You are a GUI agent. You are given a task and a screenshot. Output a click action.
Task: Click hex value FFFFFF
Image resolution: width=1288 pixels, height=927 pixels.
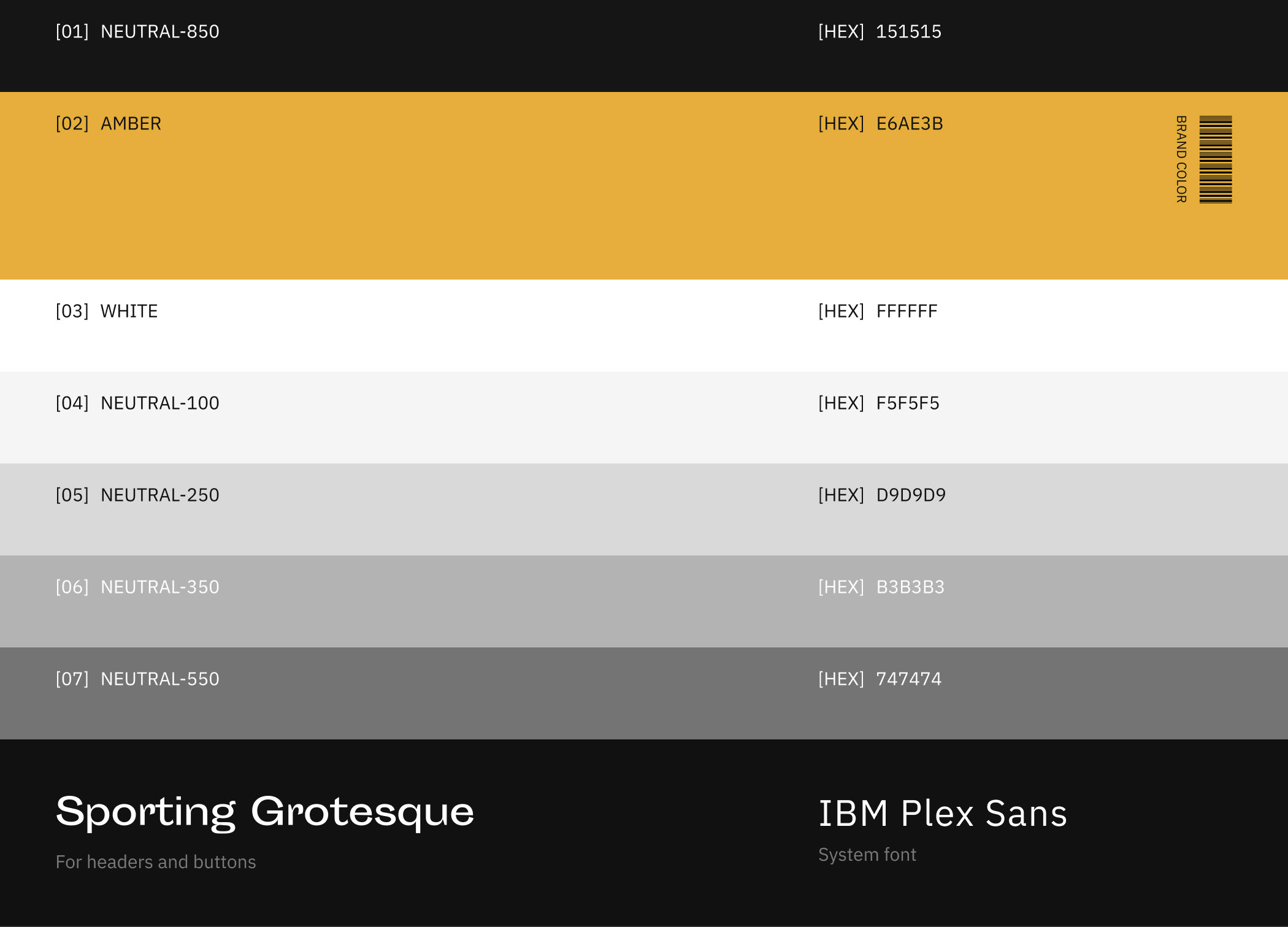click(x=907, y=311)
